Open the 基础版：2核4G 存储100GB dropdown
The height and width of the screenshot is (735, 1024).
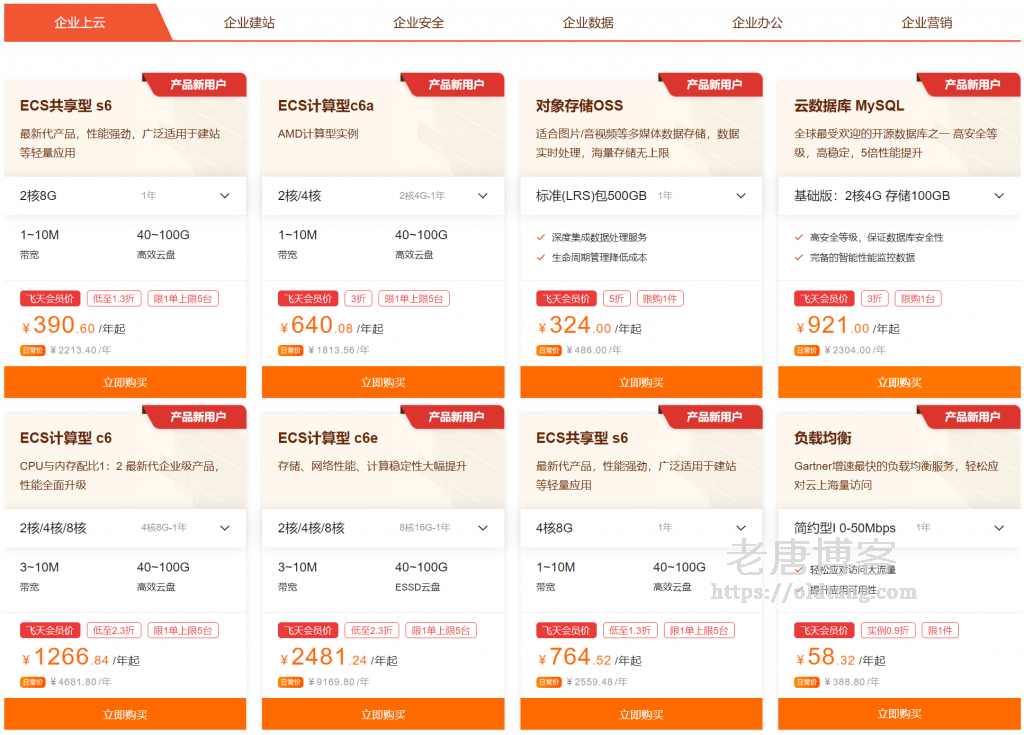pyautogui.click(x=899, y=195)
